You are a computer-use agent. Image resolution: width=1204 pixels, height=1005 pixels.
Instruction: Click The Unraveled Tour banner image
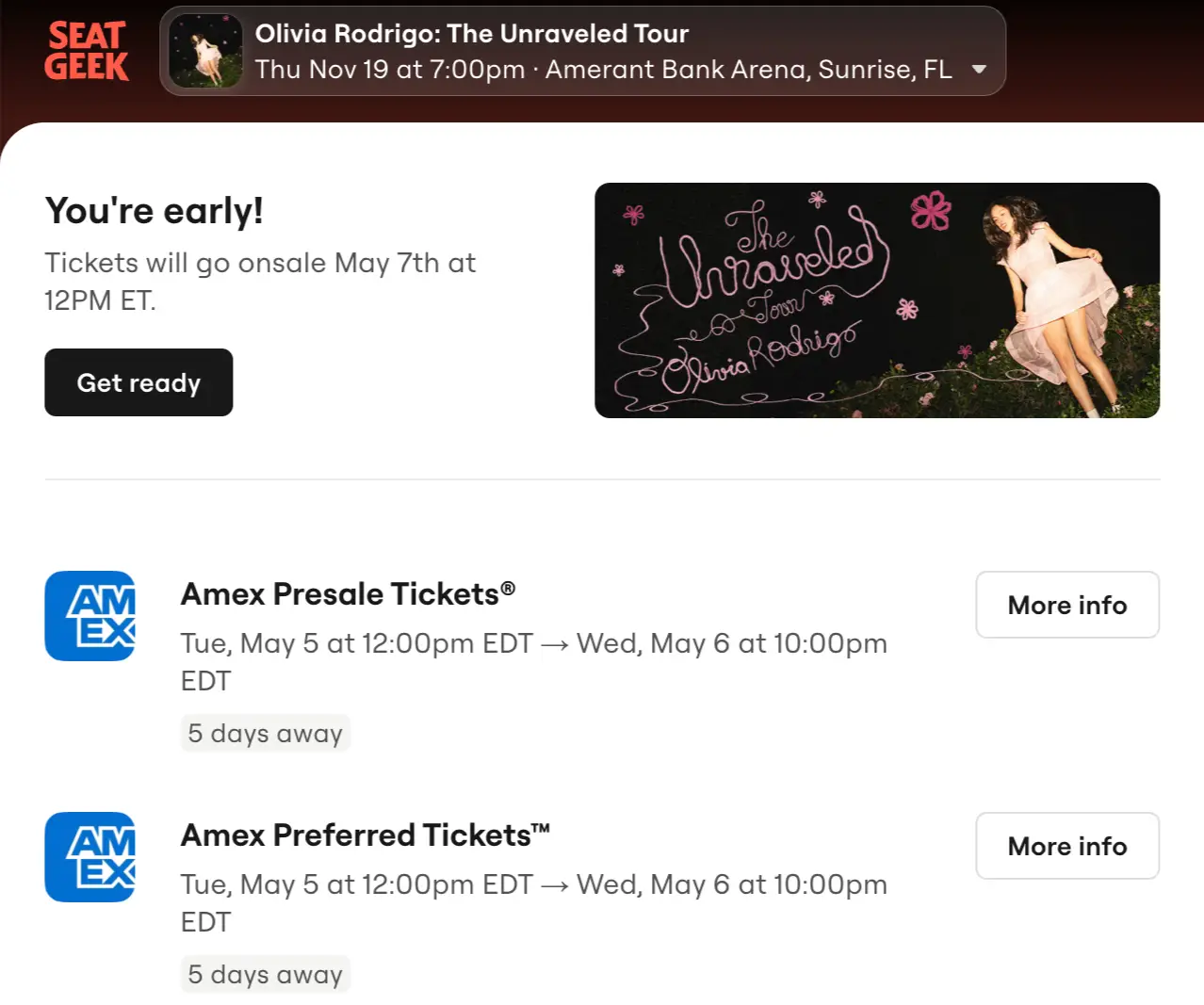[876, 300]
